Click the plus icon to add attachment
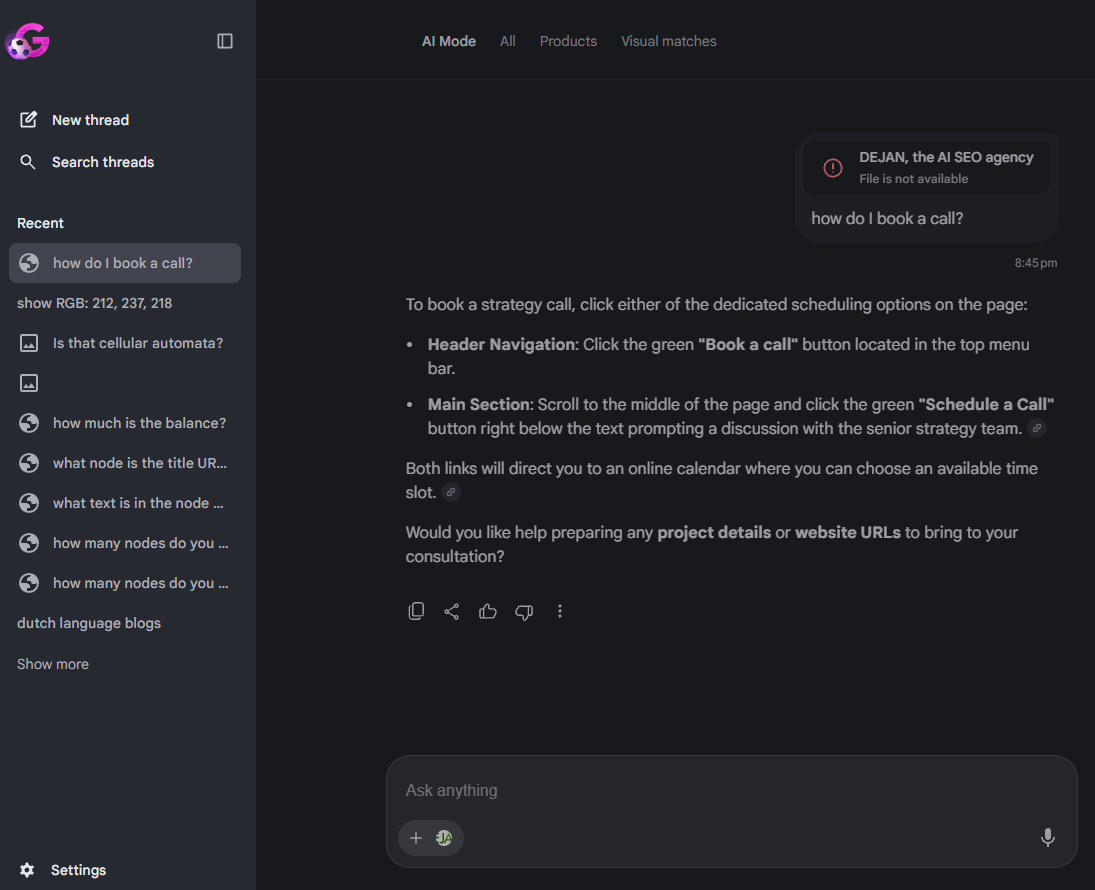 click(x=416, y=838)
